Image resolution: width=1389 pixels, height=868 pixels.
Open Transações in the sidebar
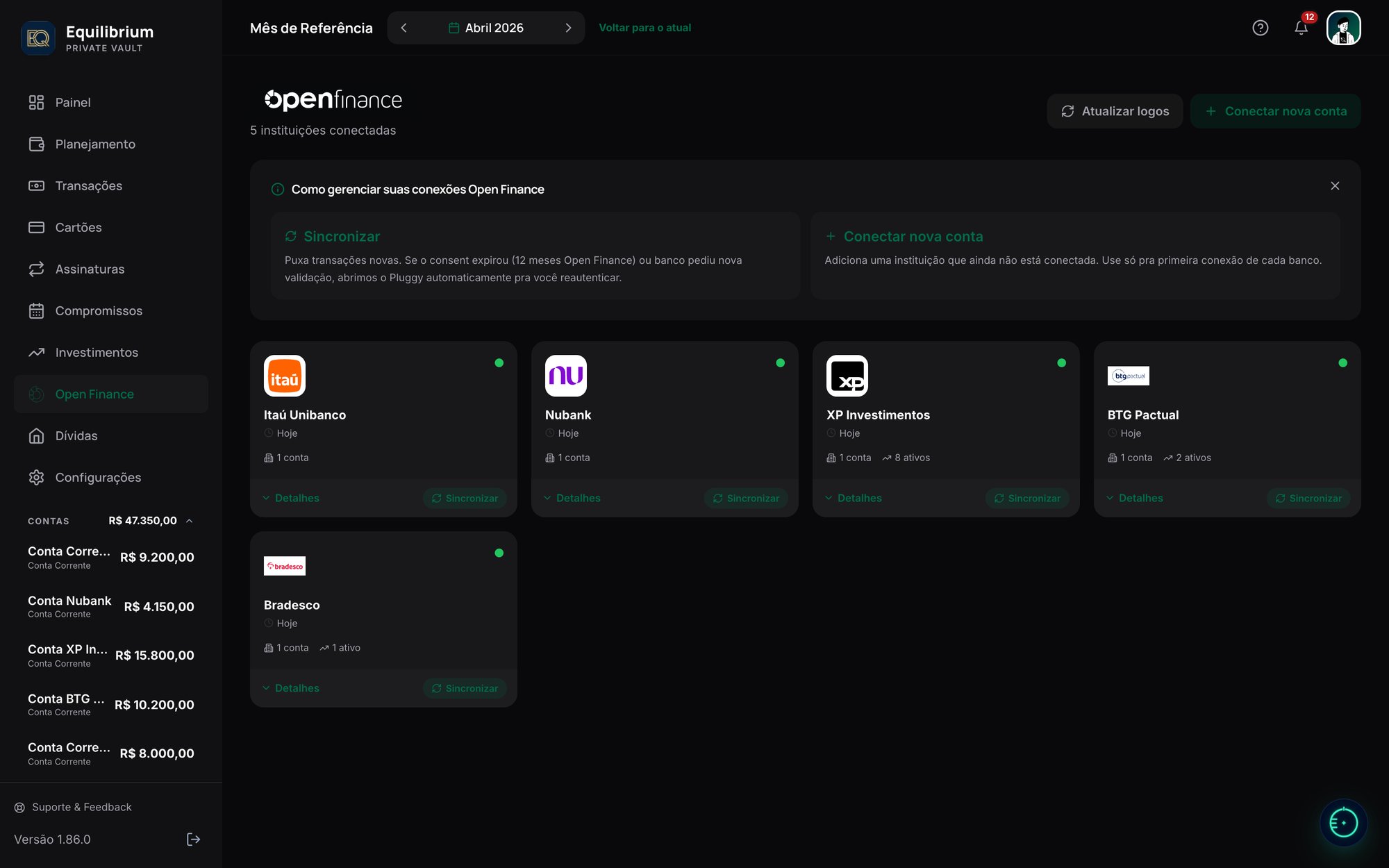111,186
